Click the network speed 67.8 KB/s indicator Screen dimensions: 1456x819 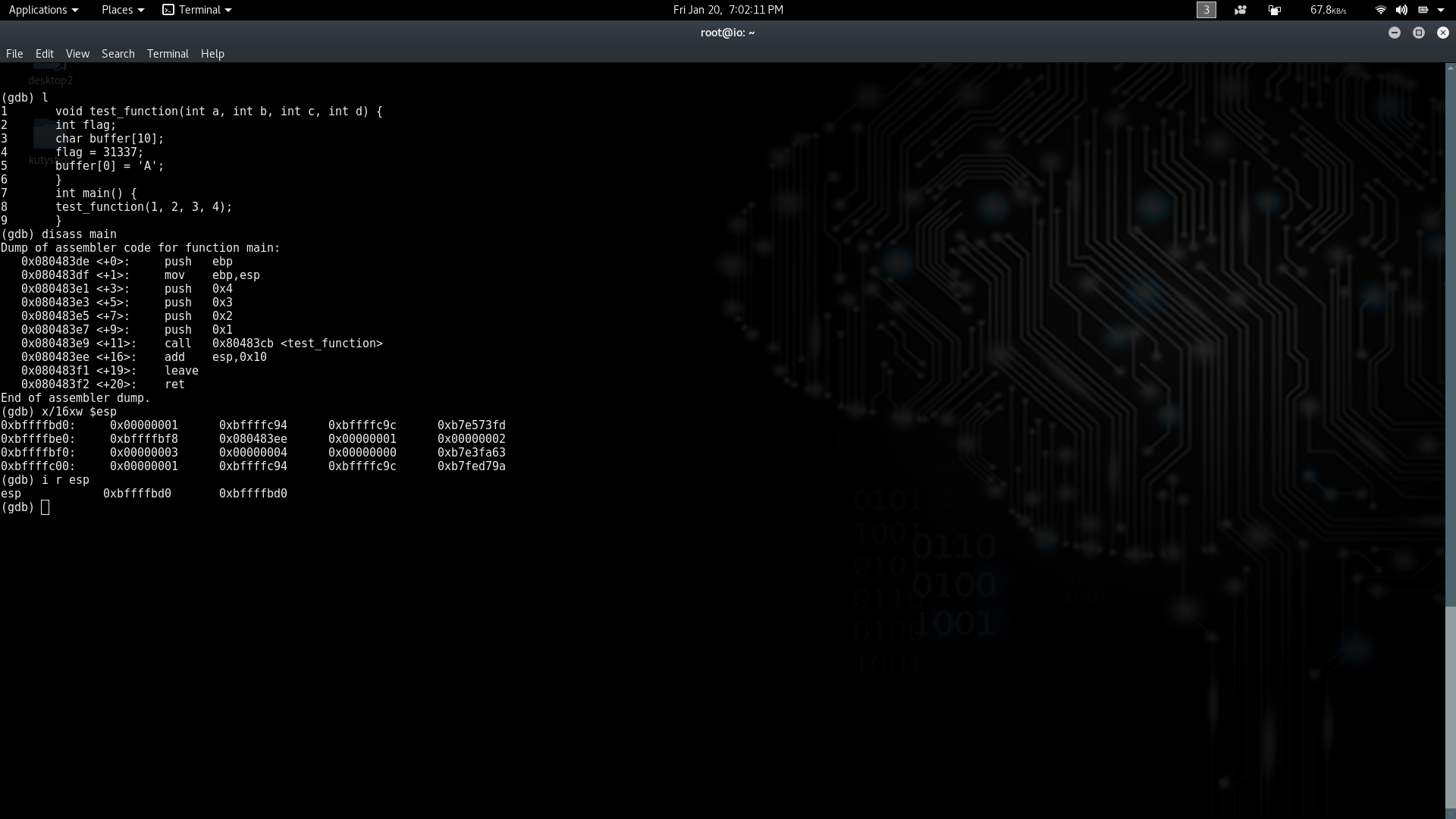pos(1328,10)
